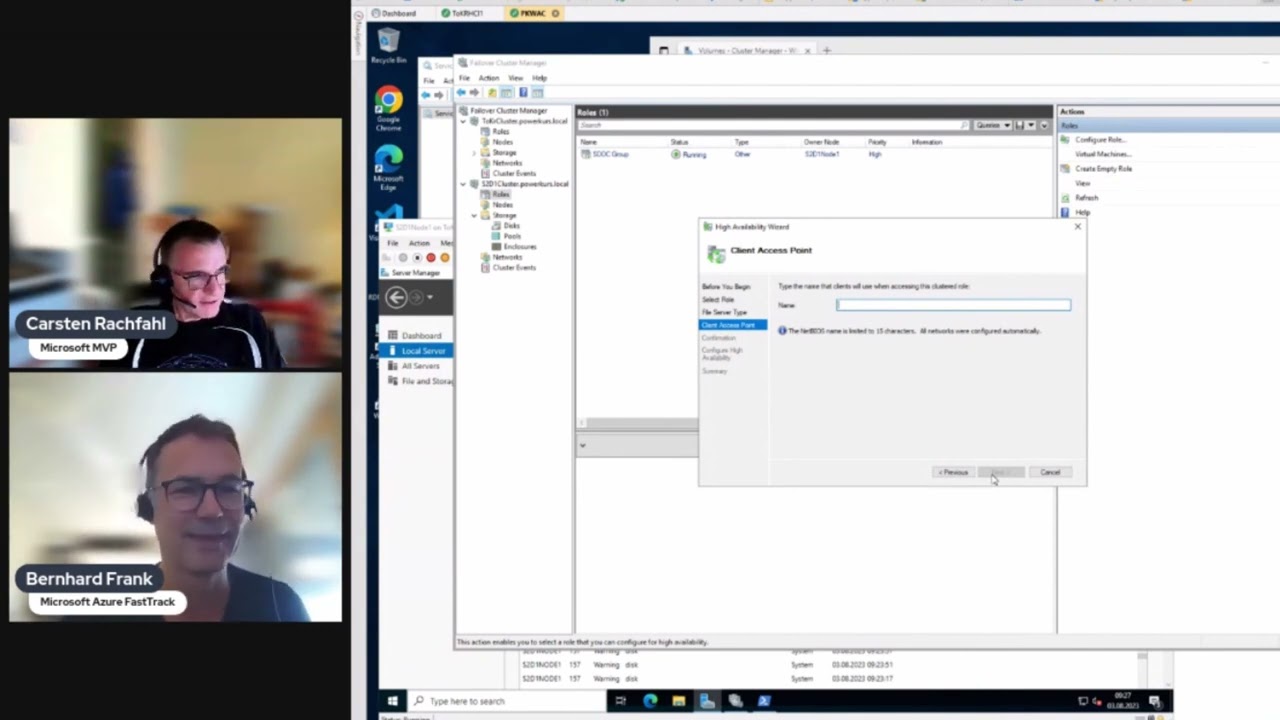The height and width of the screenshot is (720, 1280).
Task: Click the save query icon
Action: [x=1019, y=125]
